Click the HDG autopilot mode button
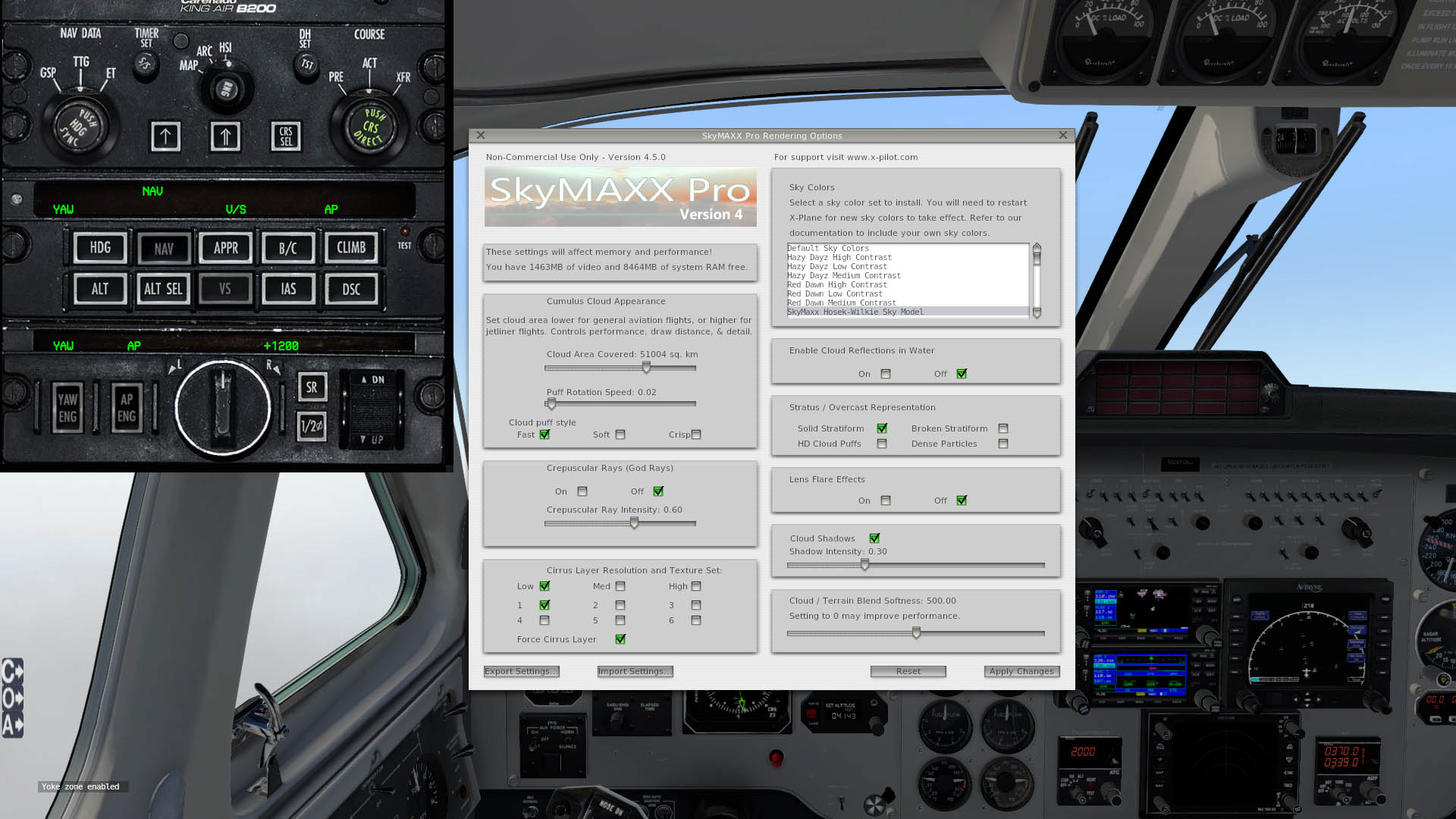This screenshot has height=819, width=1456. pyautogui.click(x=99, y=247)
